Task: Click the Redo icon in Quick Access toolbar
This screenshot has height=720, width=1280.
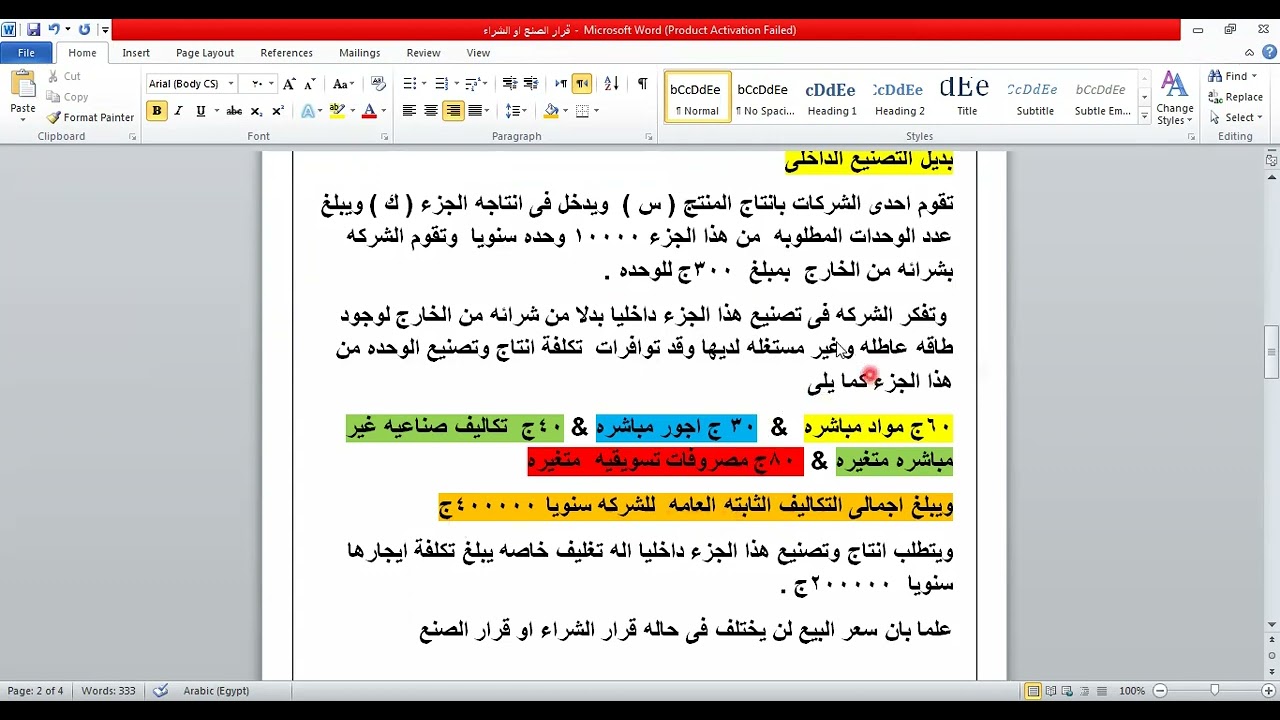Action: coord(84,30)
